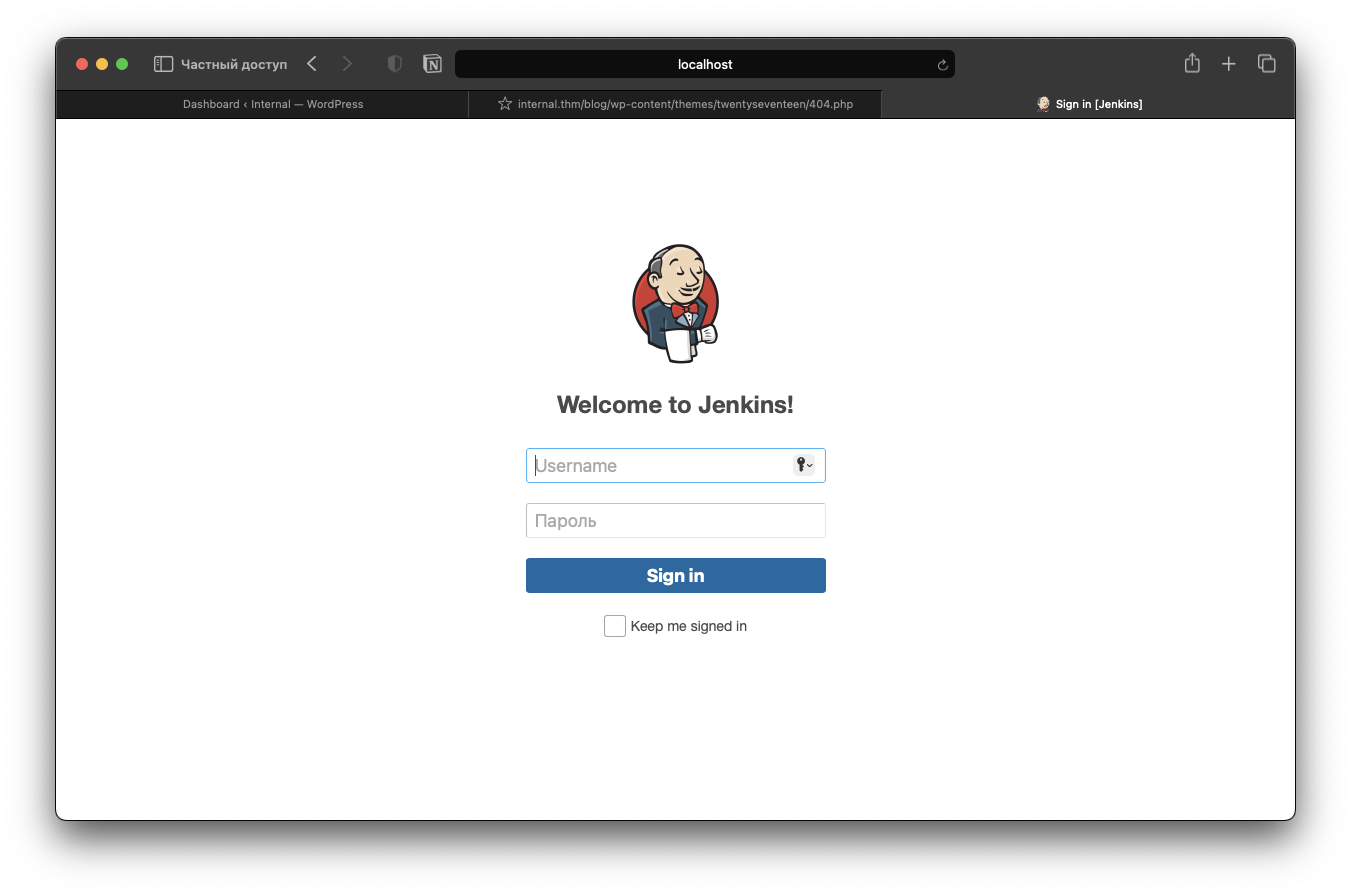Reload the page with the refresh icon

[x=942, y=65]
